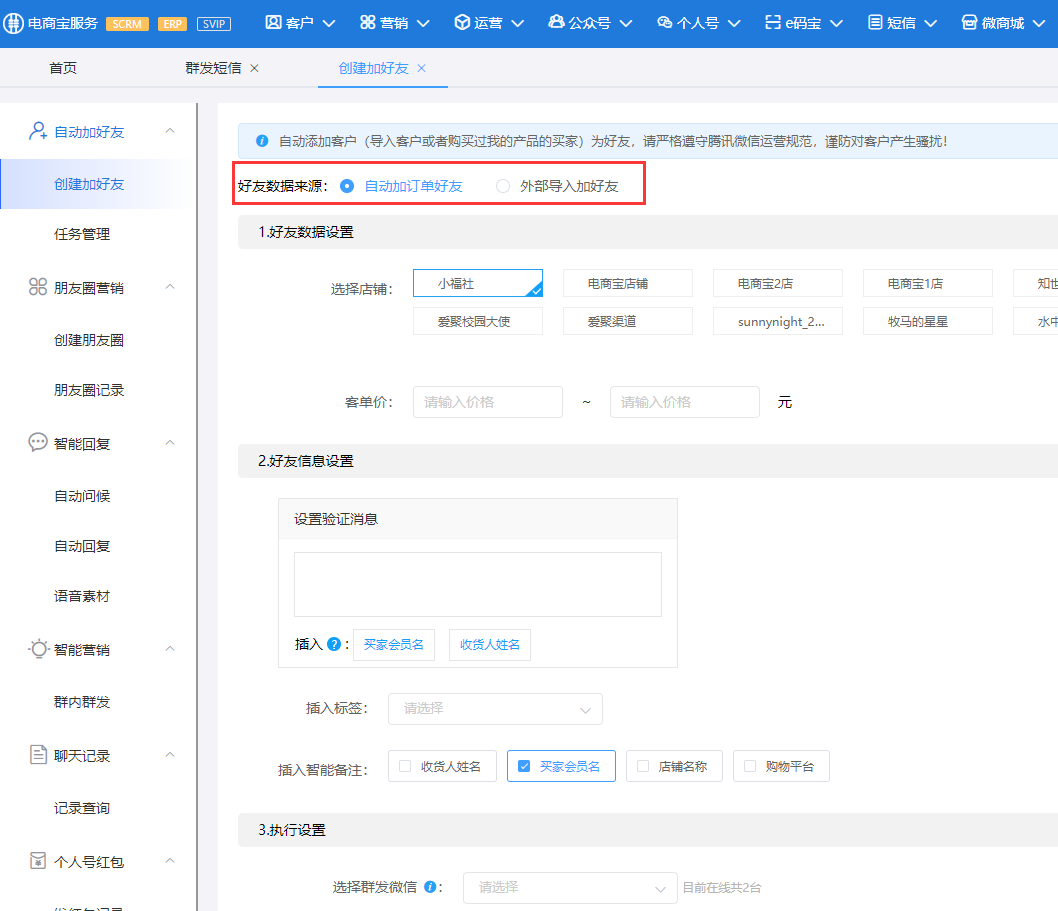The width and height of the screenshot is (1058, 911).
Task: Click the 个人号 WeChat icon in top nav
Action: [665, 22]
